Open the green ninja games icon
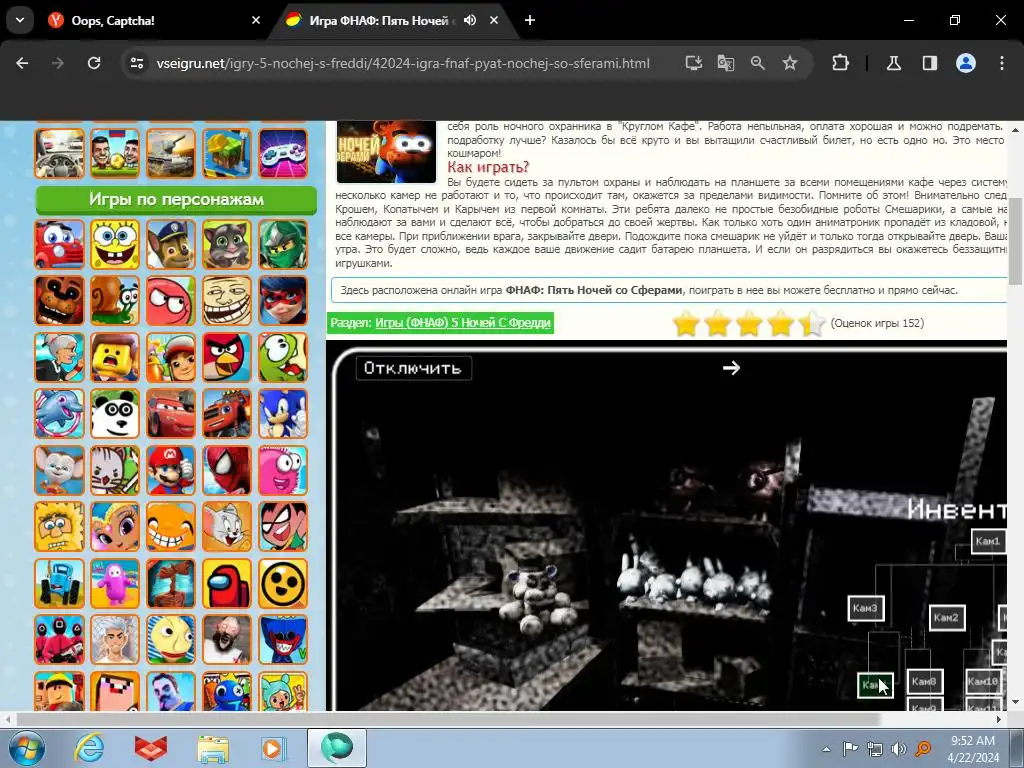This screenshot has height=768, width=1024. [x=283, y=244]
